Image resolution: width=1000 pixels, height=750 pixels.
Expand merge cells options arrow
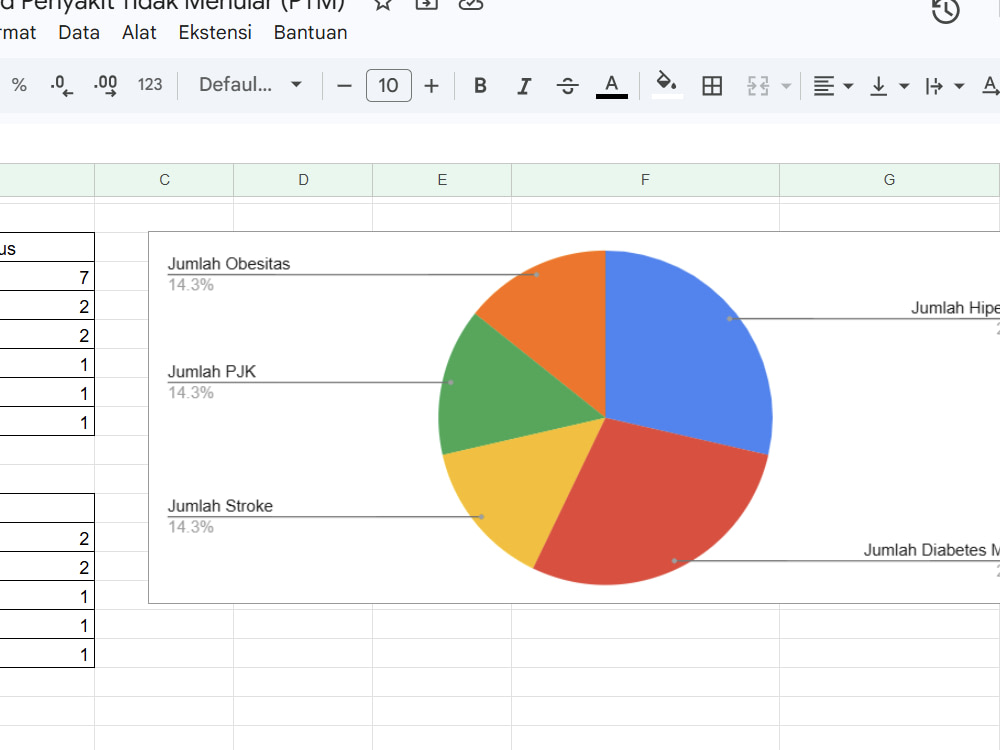coord(786,85)
